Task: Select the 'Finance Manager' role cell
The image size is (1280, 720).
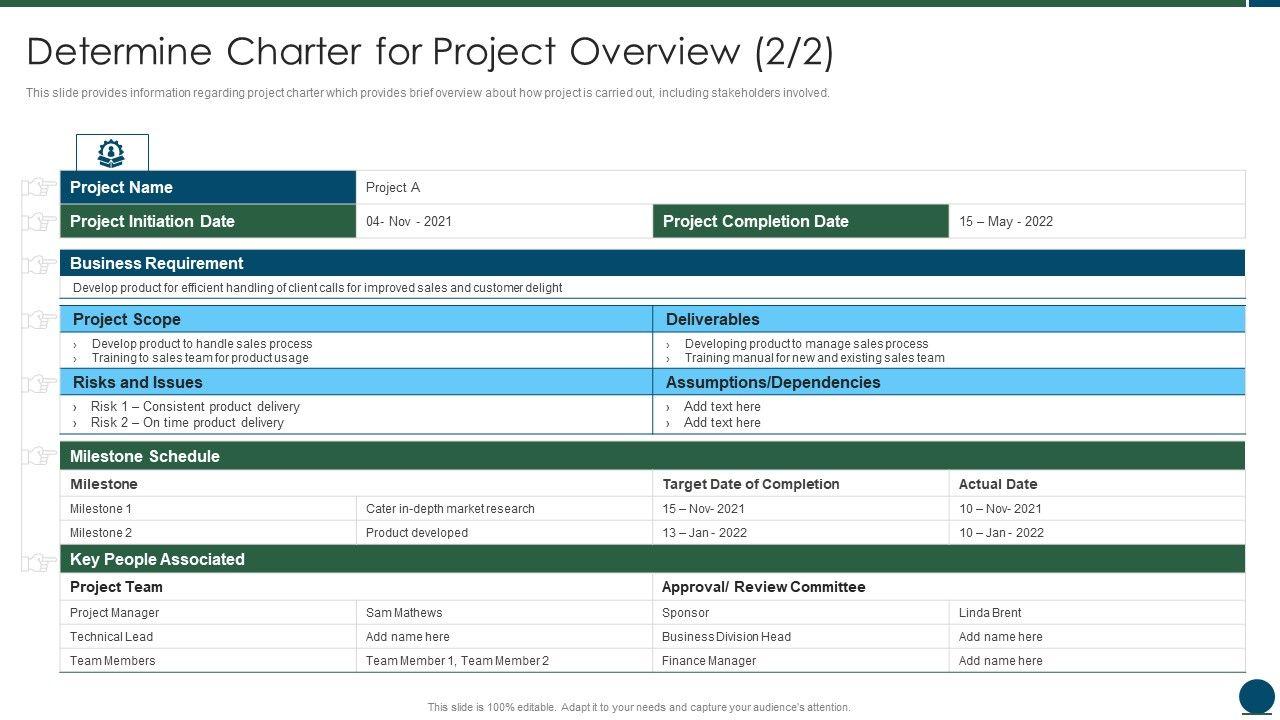Action: (x=801, y=661)
